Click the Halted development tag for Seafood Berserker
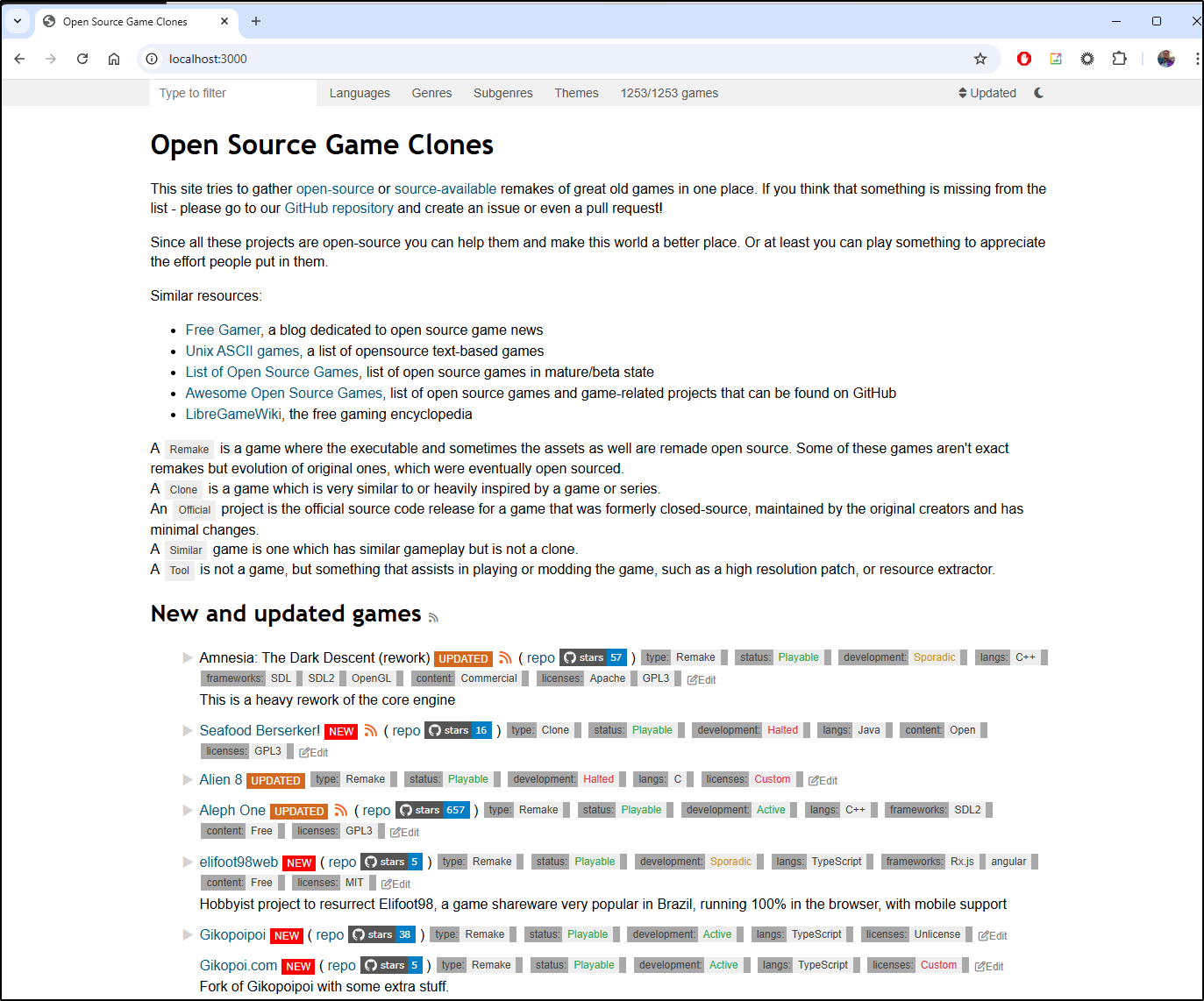 [782, 730]
